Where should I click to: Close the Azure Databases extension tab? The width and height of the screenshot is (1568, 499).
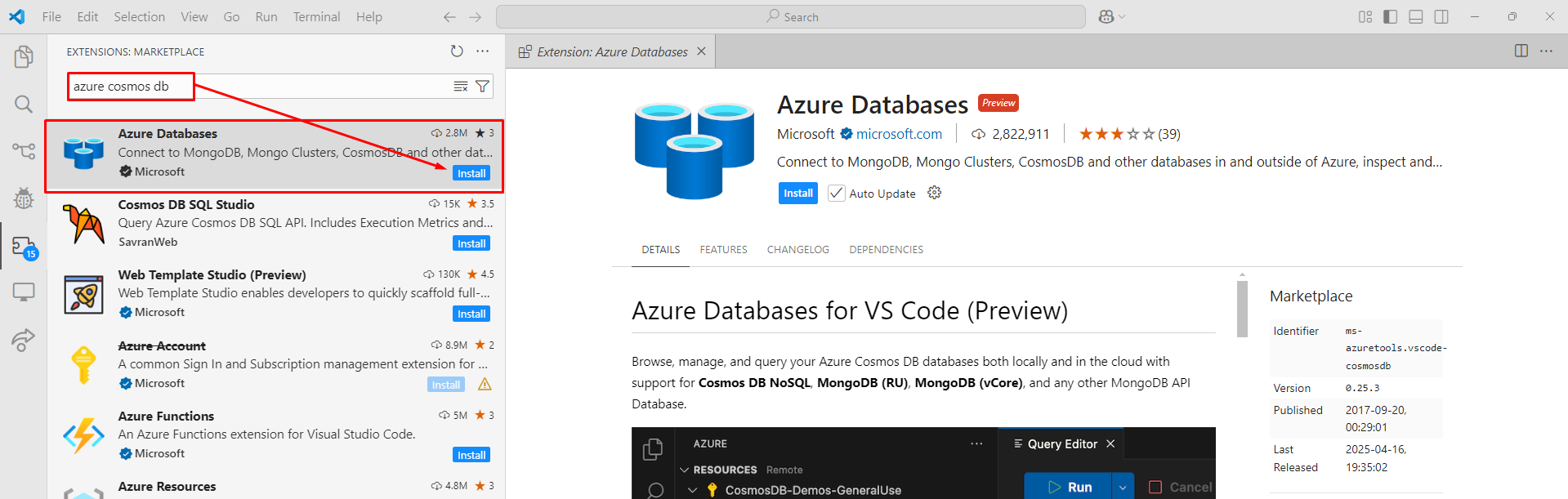(701, 51)
